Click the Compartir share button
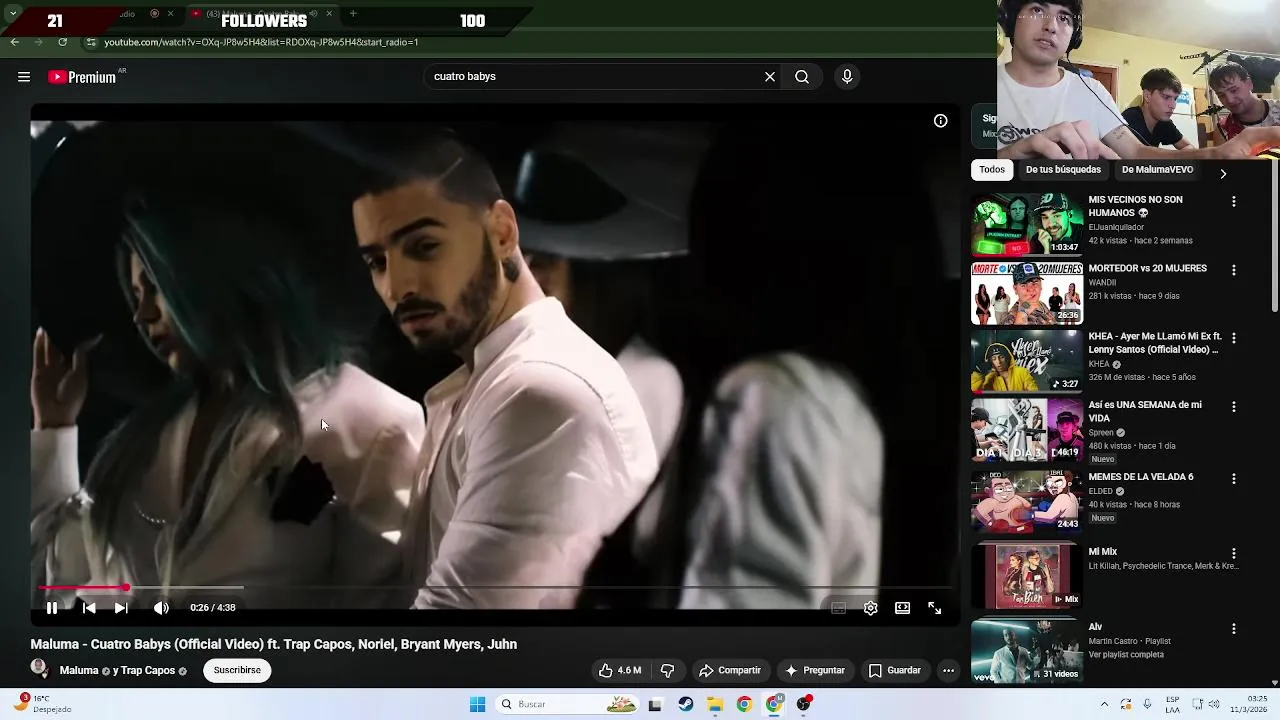The image size is (1280, 720). (x=730, y=671)
